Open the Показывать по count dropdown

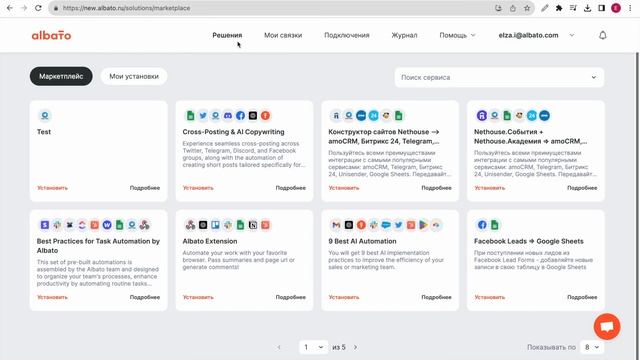click(592, 347)
